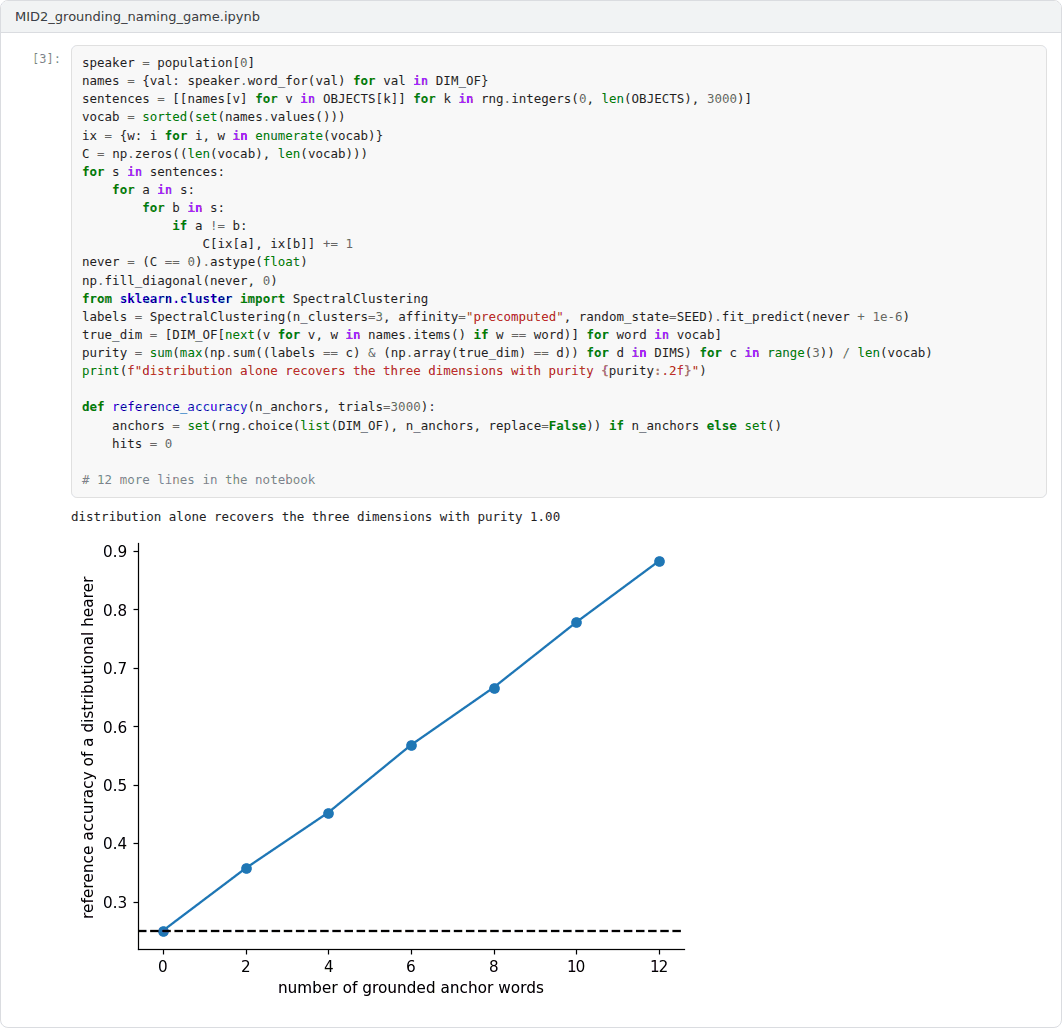Select the cell execution count [3]:
The image size is (1062, 1028).
coord(47,59)
